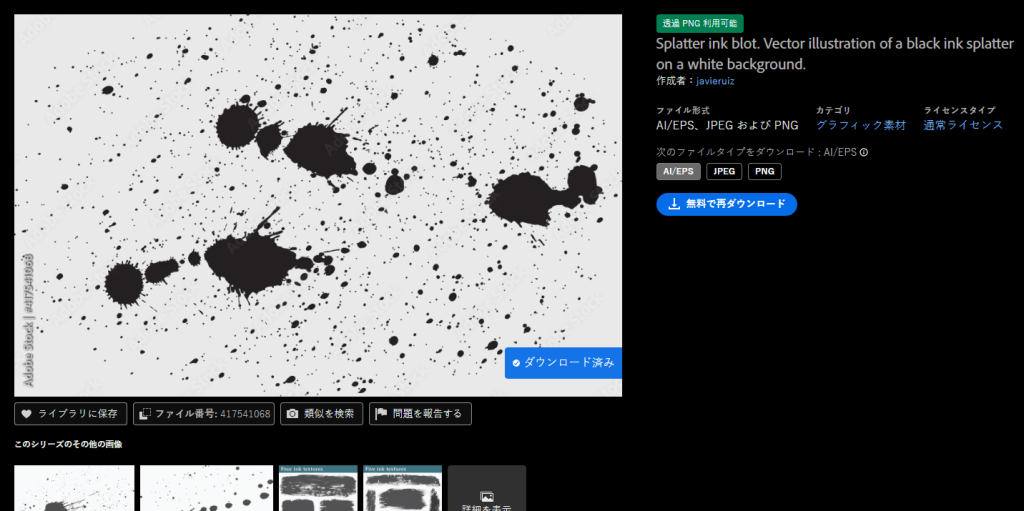Screen dimensions: 1024x511
Task: Open the second ink splatter series thumbnail
Action: [206, 488]
